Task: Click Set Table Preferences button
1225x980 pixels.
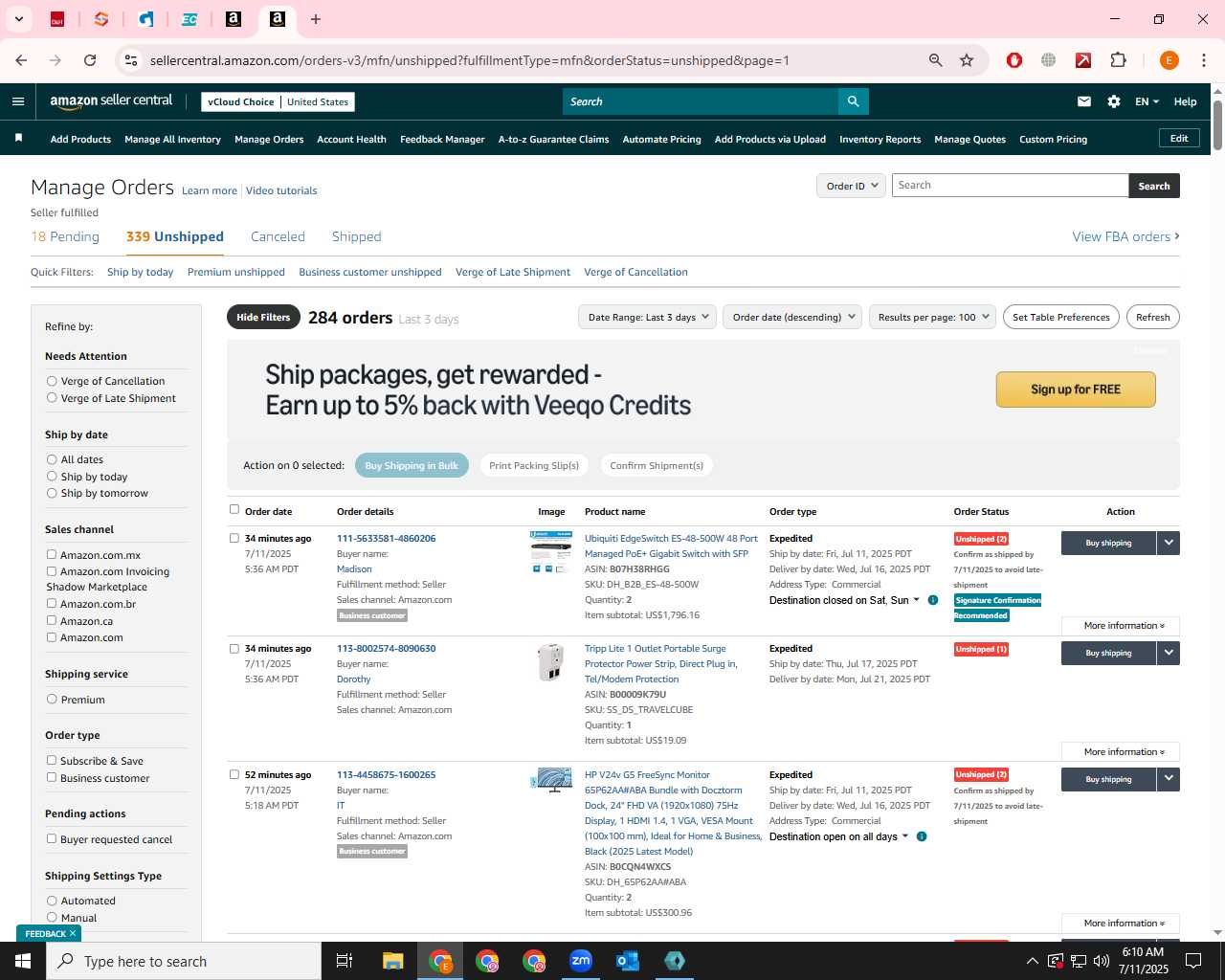Action: pos(1061,317)
